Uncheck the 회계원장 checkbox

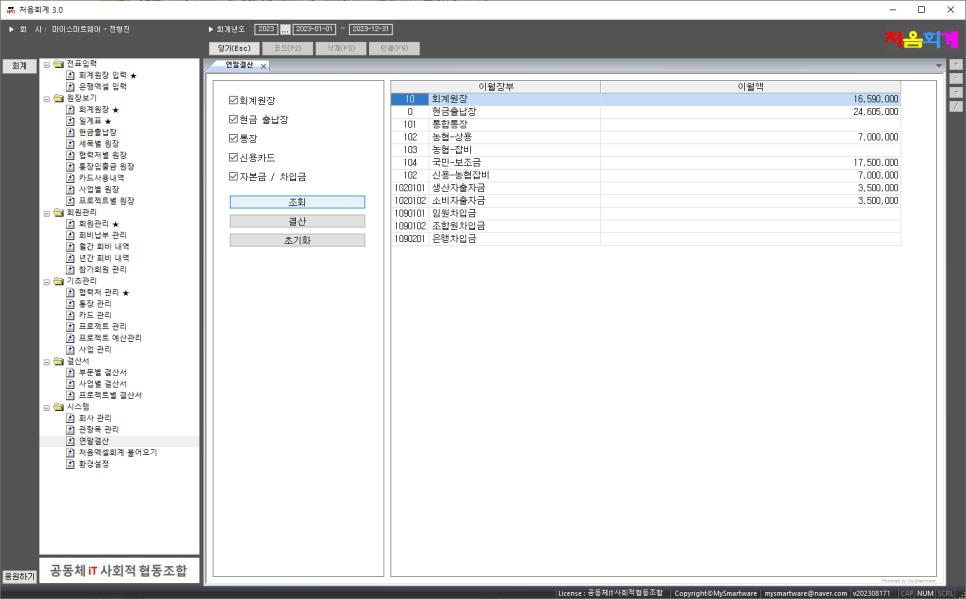233,100
